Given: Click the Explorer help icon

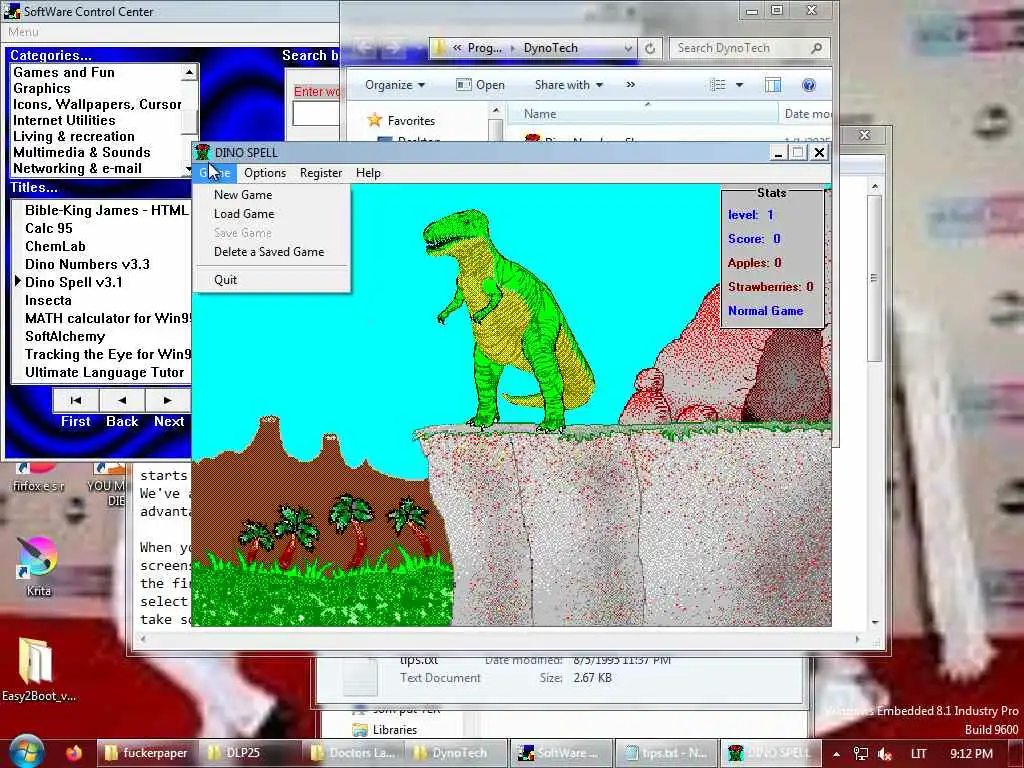Looking at the screenshot, I should tap(808, 85).
